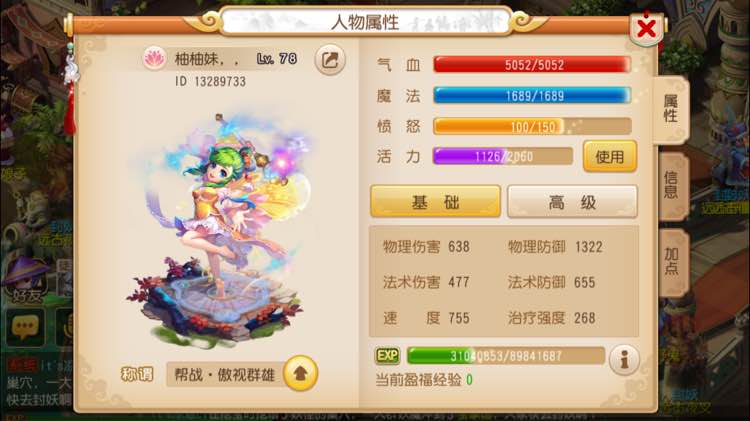The height and width of the screenshot is (421, 750).
Task: Switch to the 高级 stats view
Action: [x=572, y=202]
